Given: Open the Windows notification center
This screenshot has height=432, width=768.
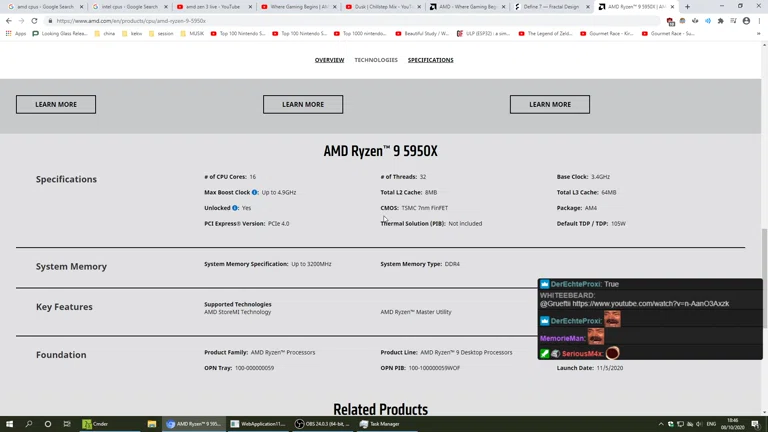Looking at the screenshot, I should point(755,424).
